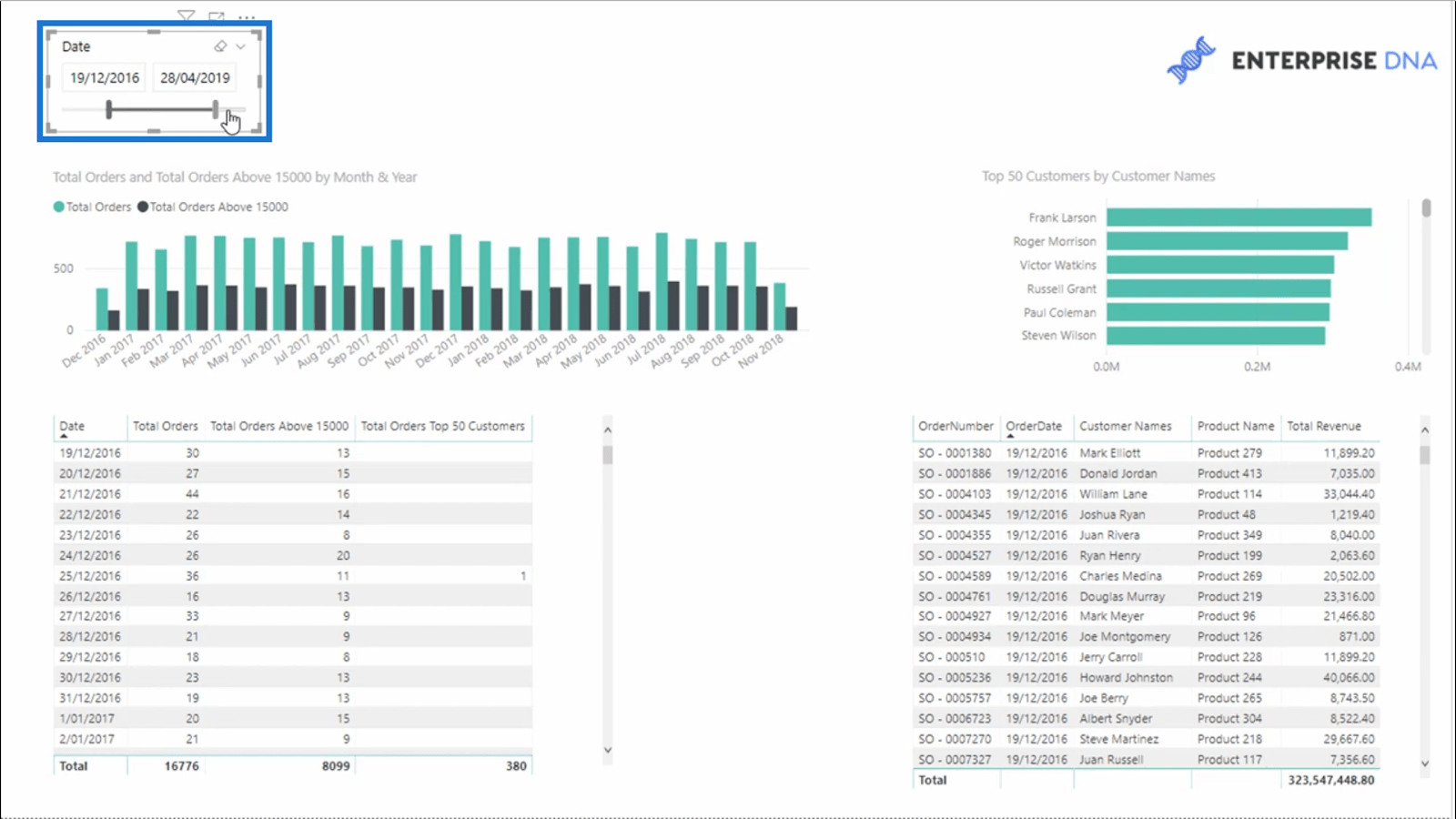Select the Steven Wilson bar
This screenshot has width=1456, height=819.
point(1216,336)
